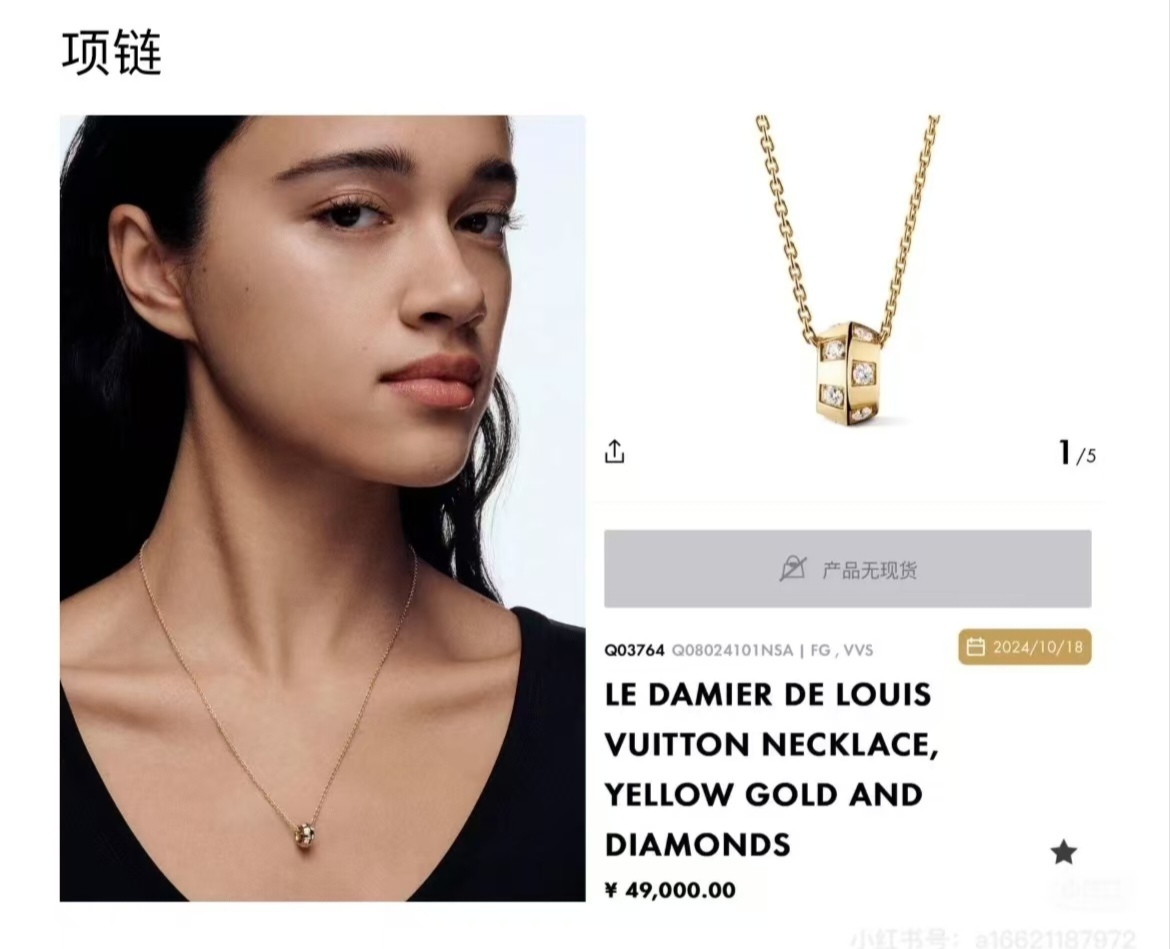Viewport: 1170px width, 949px height.
Task: Click the ¥ 49,000.00 price
Action: (x=670, y=890)
